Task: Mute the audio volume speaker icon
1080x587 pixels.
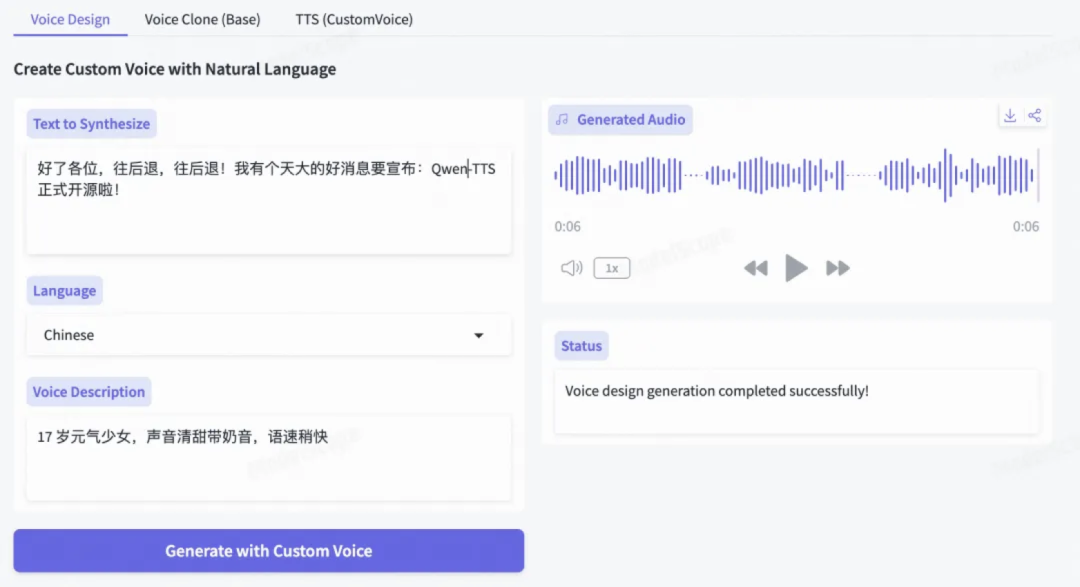Action: coord(570,267)
